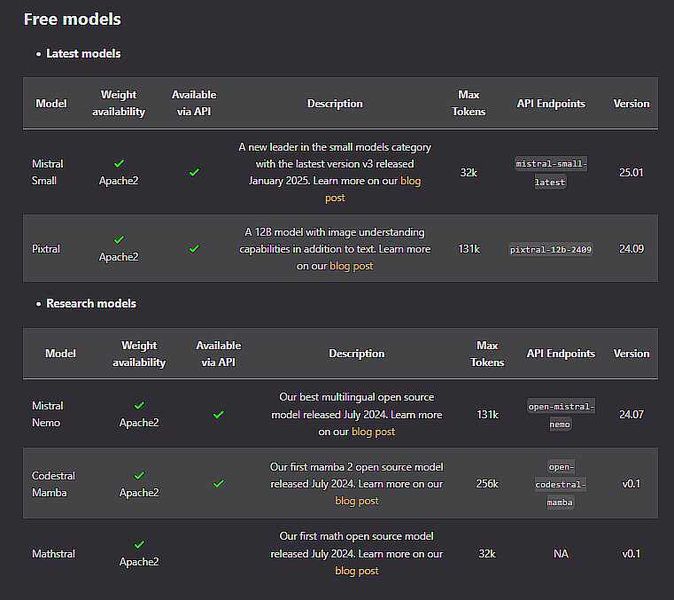
Task: Click version v0.1 in Codestral Mamba row
Action: coord(631,484)
